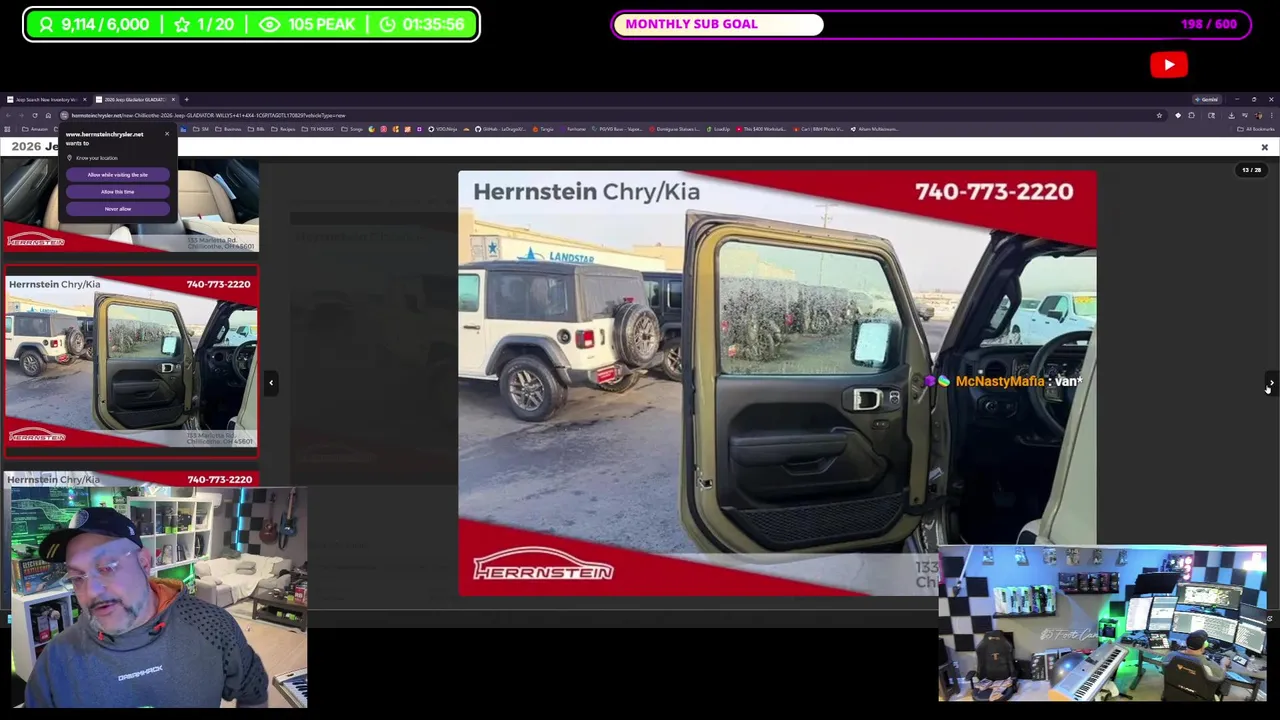Click the main Jeep door photo
1280x720 pixels.
[776, 382]
